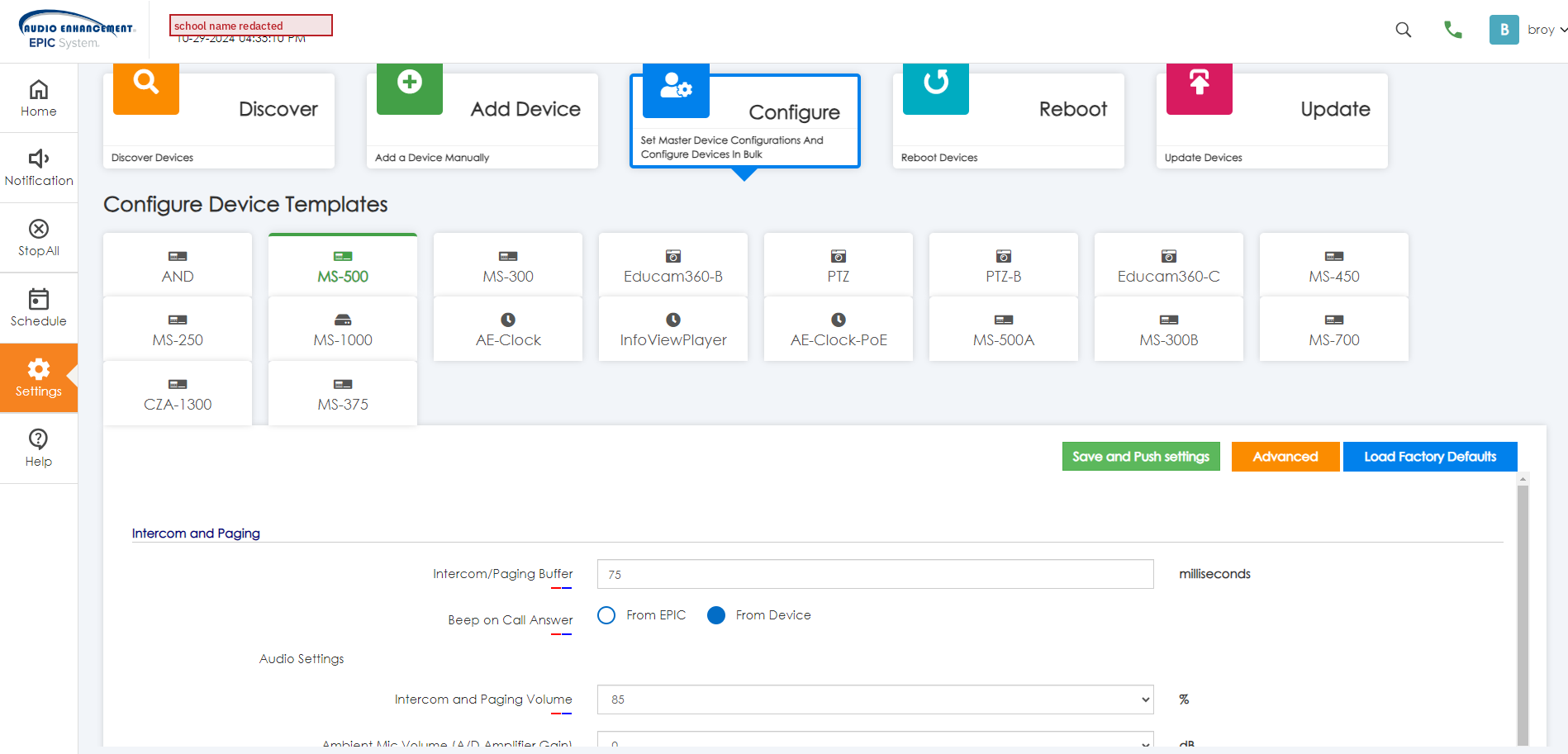This screenshot has height=754, width=1568.
Task: Click the orange Advanced button
Action: pyautogui.click(x=1285, y=457)
